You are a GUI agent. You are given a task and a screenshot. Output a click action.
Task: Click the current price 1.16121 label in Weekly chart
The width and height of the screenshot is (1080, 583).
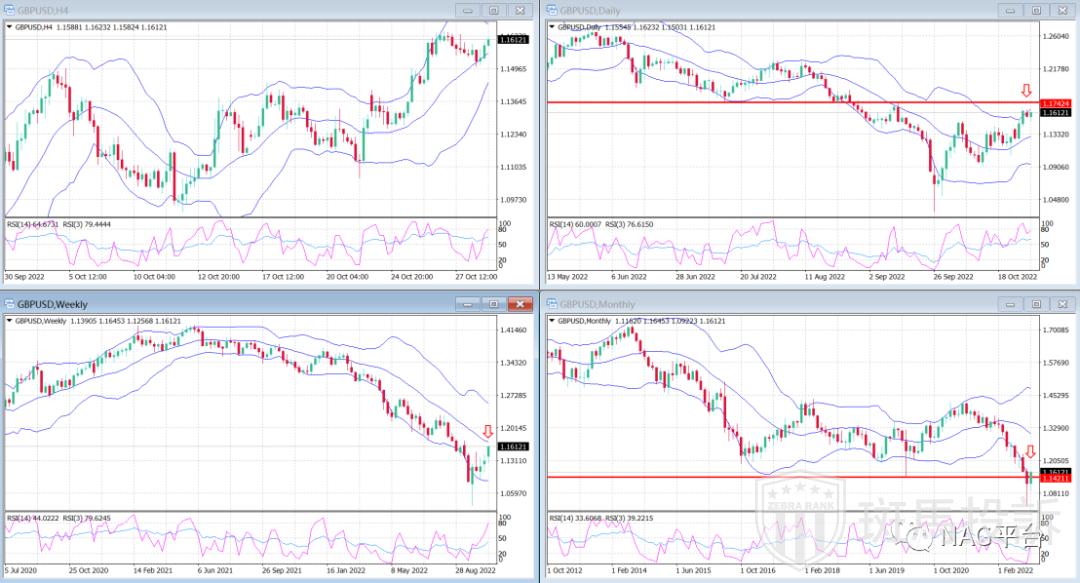(x=513, y=447)
